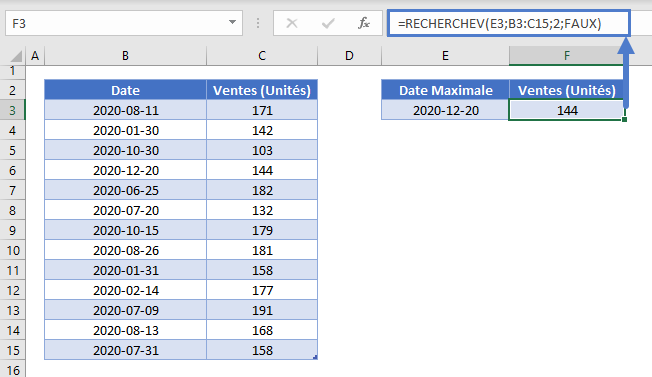Select column F header
Screen dimensions: 652x377
coord(566,56)
